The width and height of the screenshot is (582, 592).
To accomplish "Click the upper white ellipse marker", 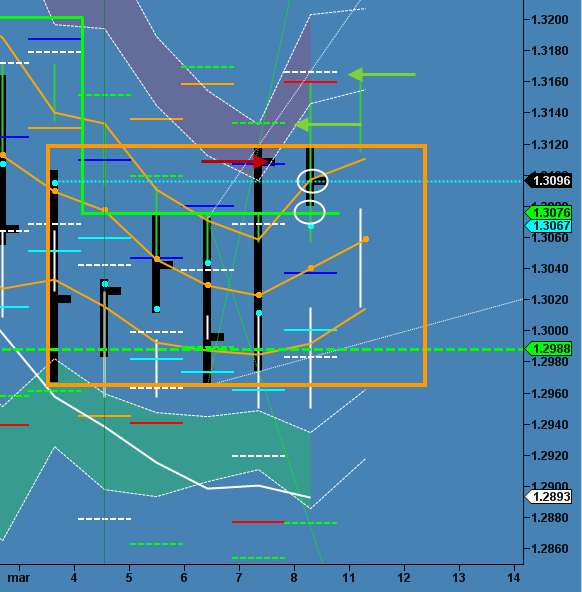I will pos(312,181).
